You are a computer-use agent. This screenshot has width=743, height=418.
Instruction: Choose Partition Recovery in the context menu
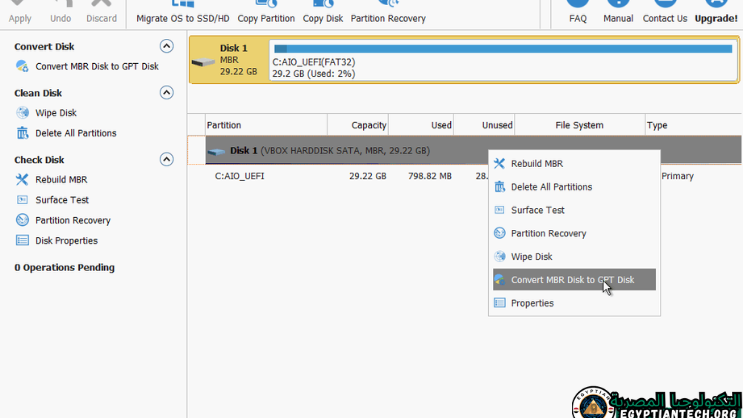[574, 233]
